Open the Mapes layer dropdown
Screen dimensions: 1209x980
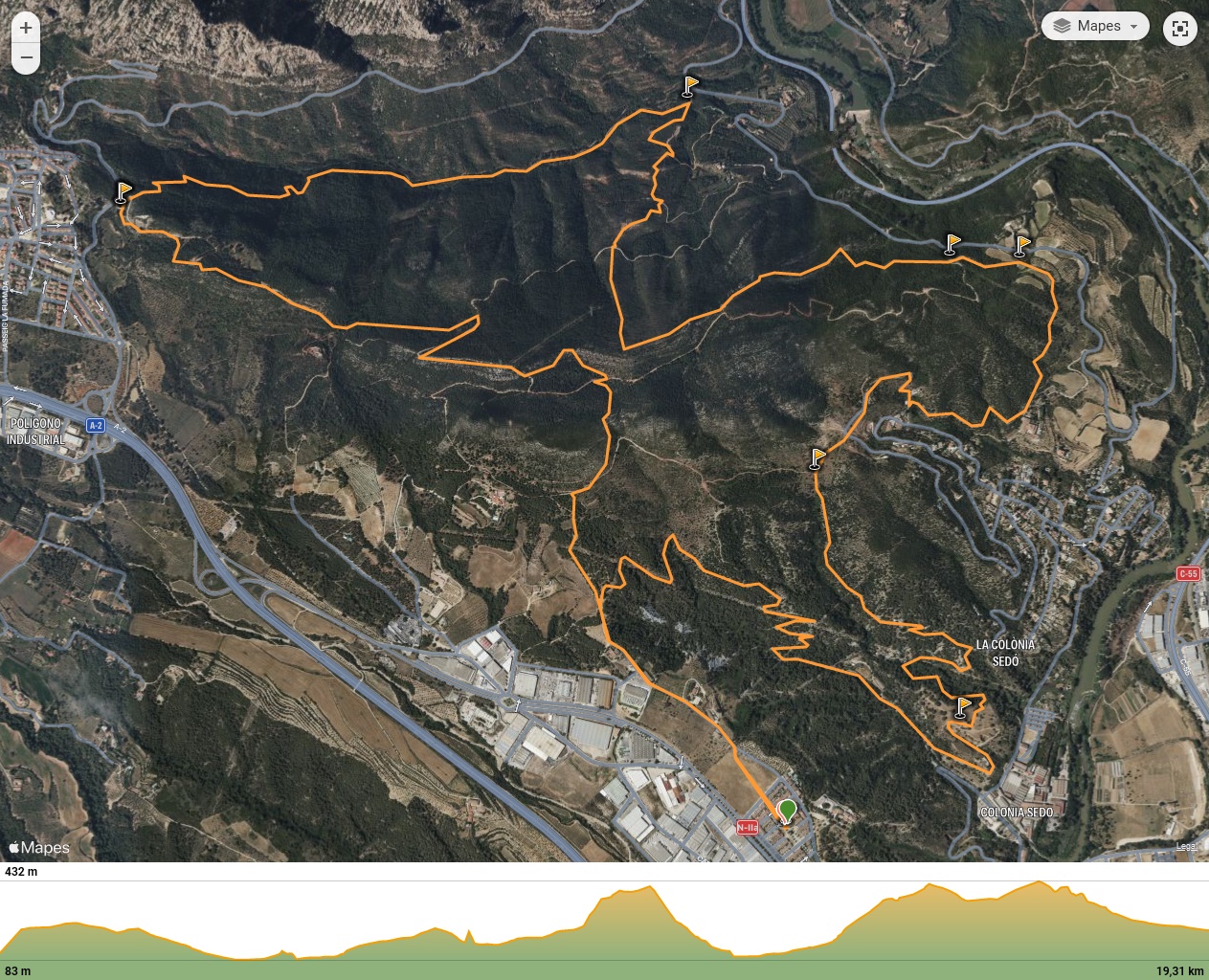1095,26
